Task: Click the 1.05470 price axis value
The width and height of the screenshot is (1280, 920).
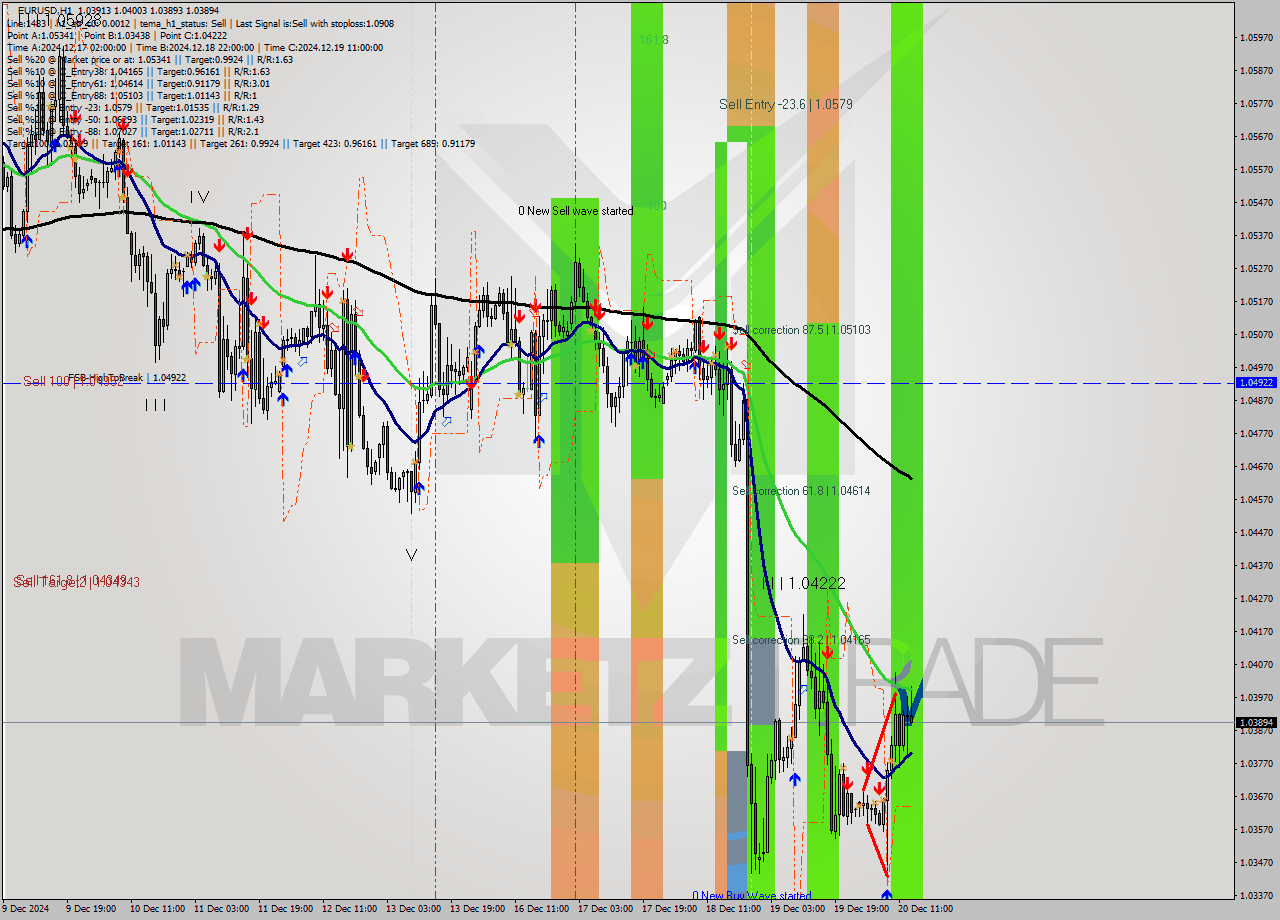Action: [1256, 202]
